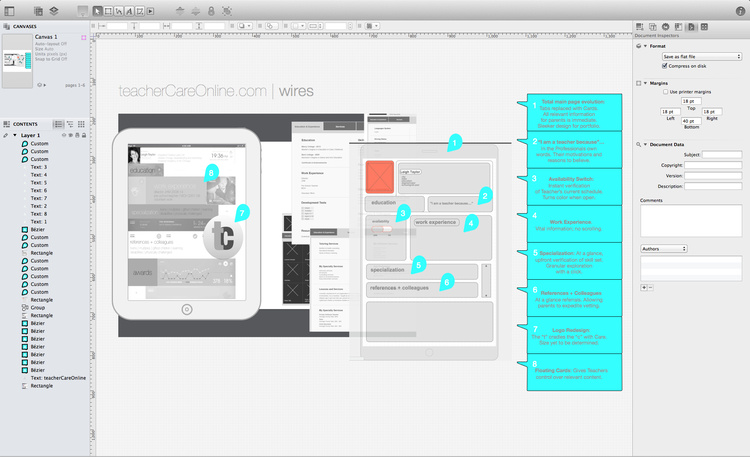Click the Send to Back icon

(x=196, y=11)
